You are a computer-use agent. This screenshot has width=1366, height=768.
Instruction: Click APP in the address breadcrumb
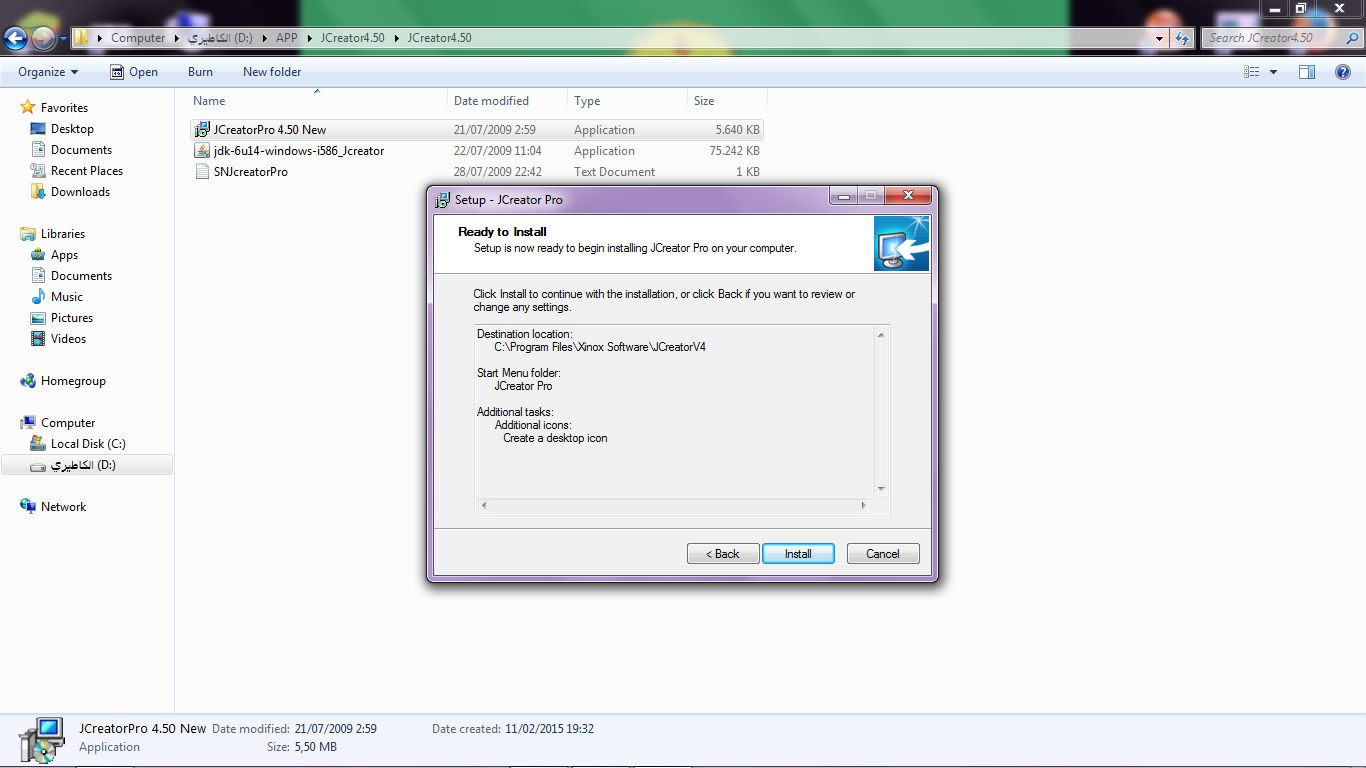pos(287,38)
